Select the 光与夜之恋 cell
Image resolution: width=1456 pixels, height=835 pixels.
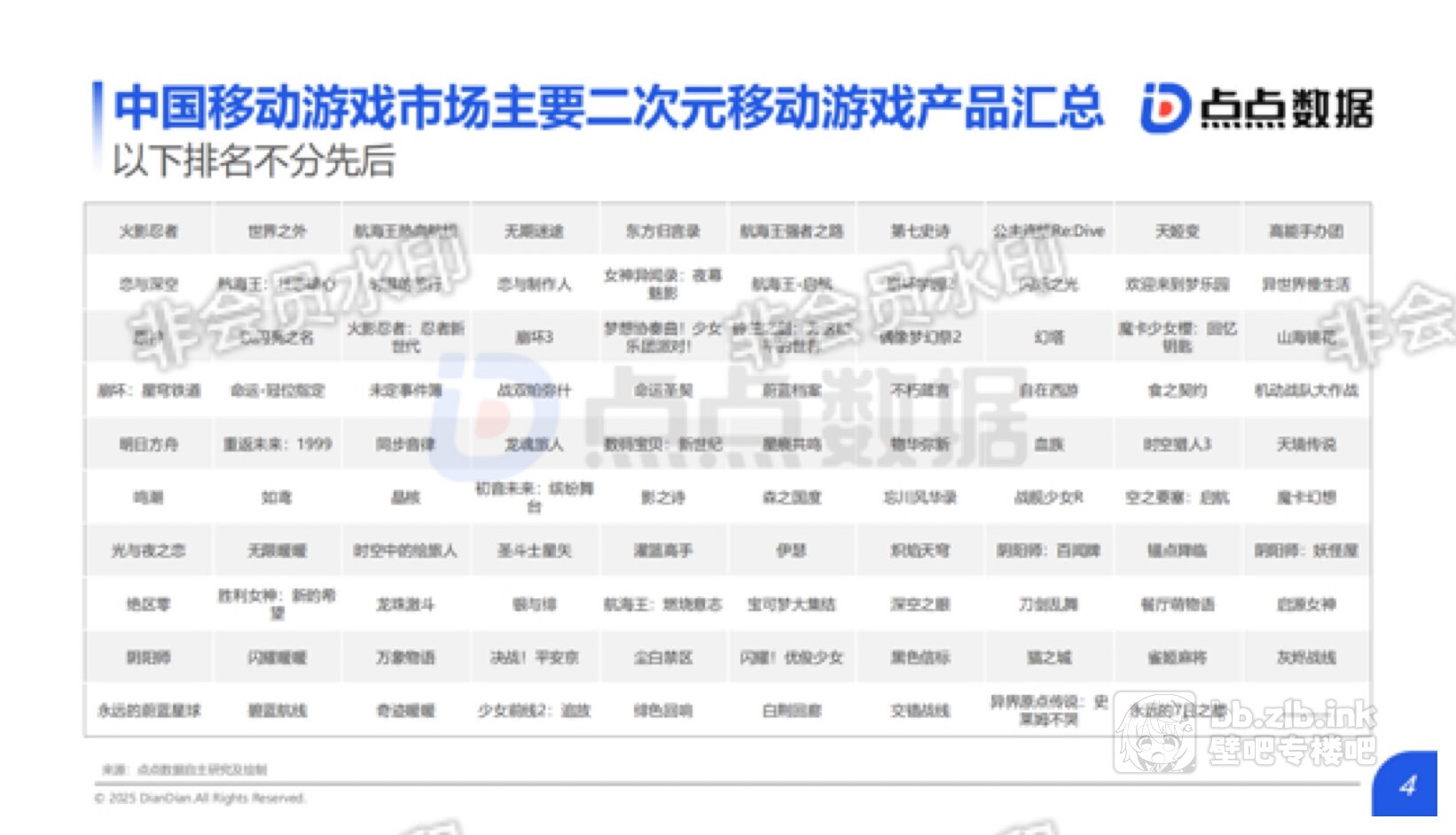coord(148,550)
